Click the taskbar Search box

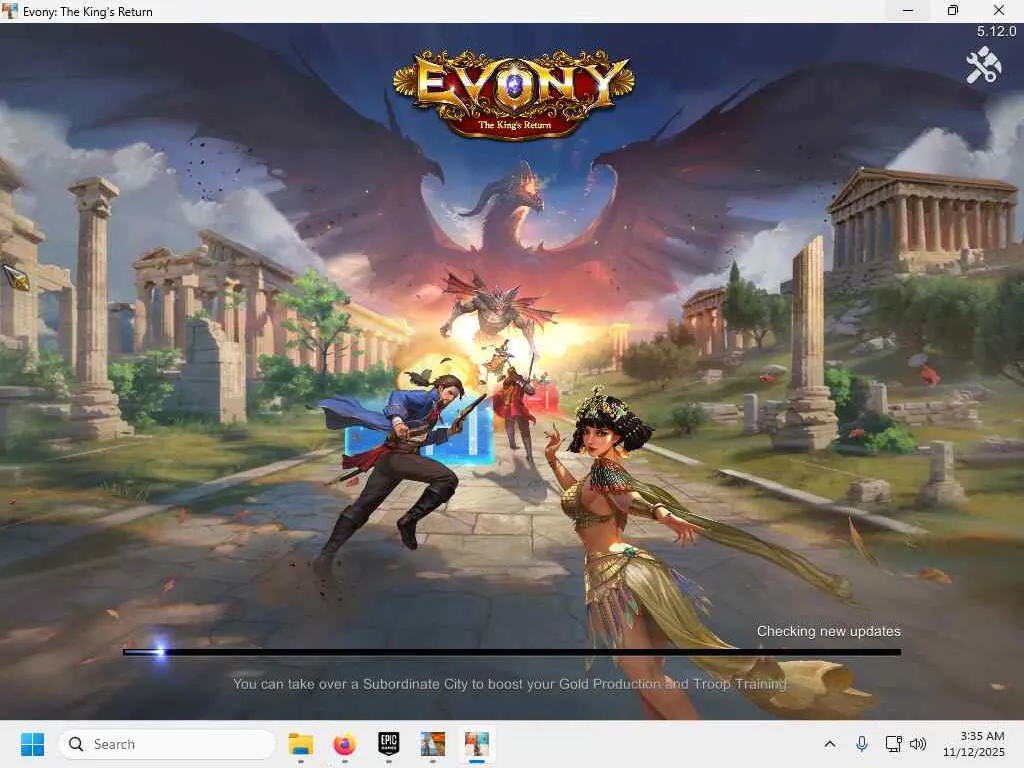pos(167,744)
